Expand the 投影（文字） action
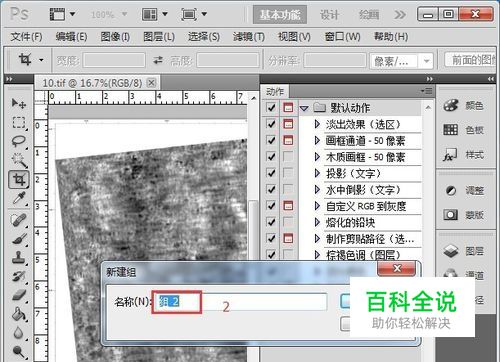 point(317,173)
